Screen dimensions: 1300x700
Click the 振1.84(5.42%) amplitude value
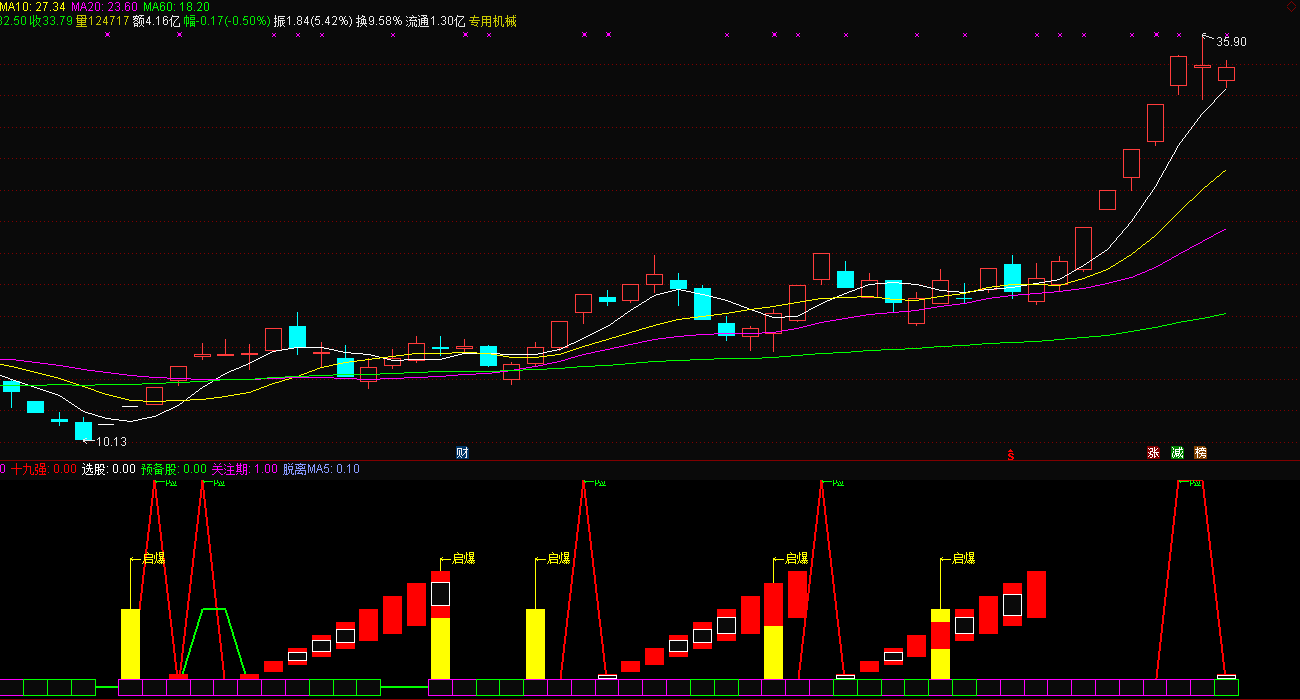click(313, 21)
